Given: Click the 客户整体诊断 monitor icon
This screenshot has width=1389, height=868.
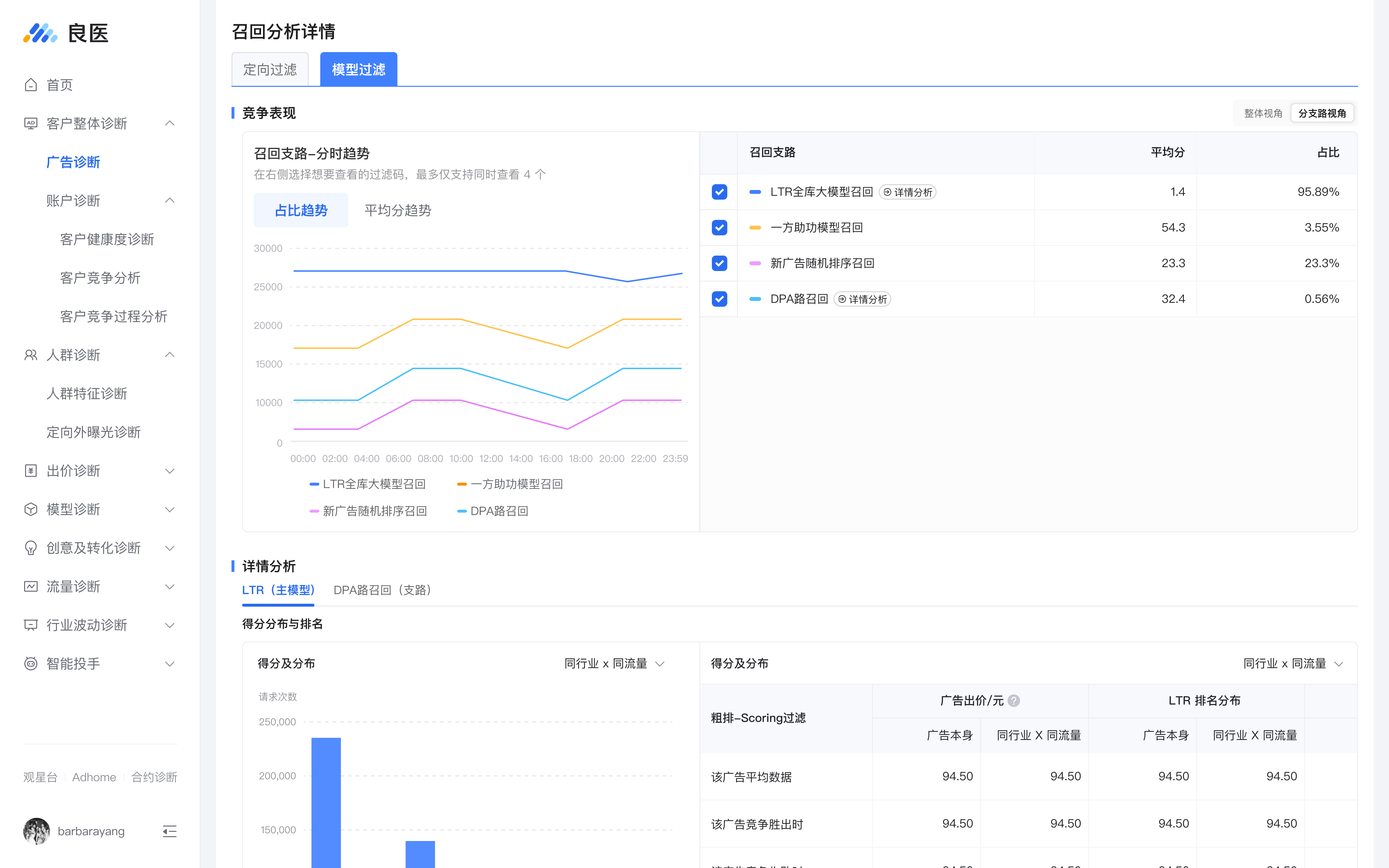Looking at the screenshot, I should click(31, 123).
